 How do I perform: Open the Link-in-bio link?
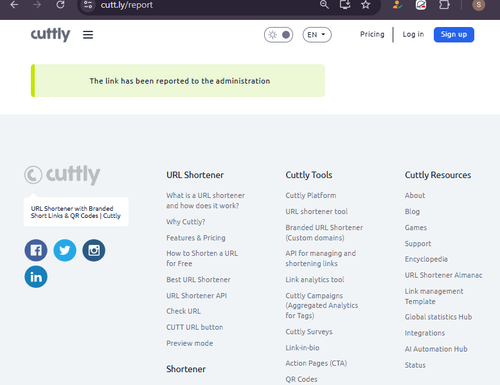tap(302, 348)
